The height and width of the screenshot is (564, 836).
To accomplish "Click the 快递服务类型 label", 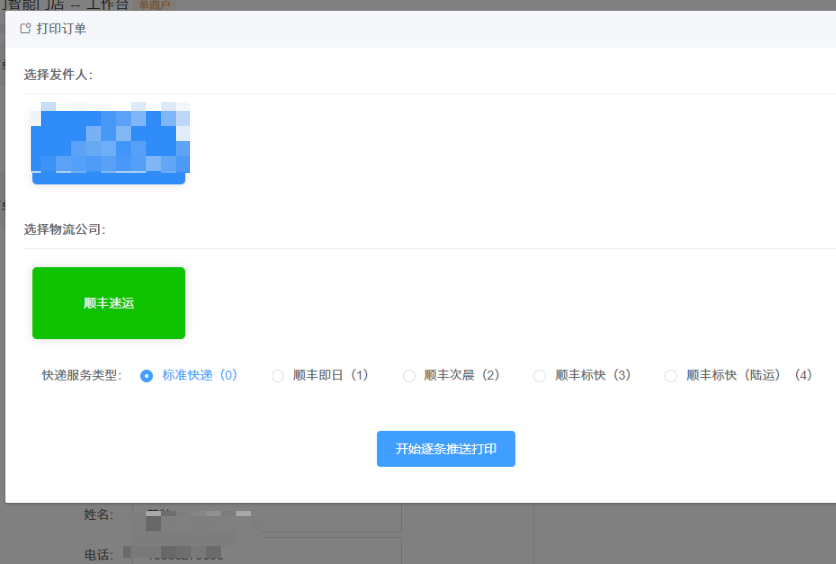I will click(x=82, y=375).
